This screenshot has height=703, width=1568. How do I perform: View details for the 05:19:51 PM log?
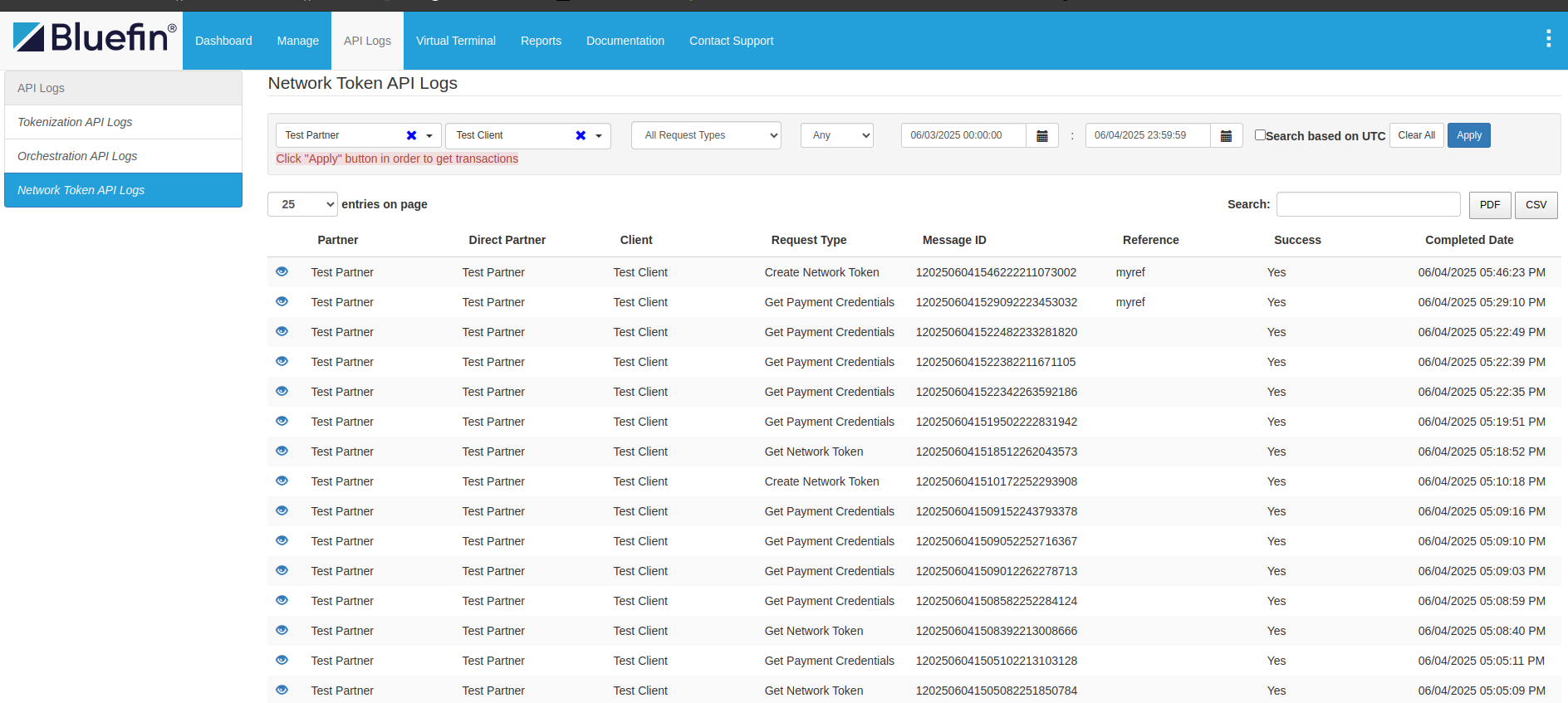point(282,421)
